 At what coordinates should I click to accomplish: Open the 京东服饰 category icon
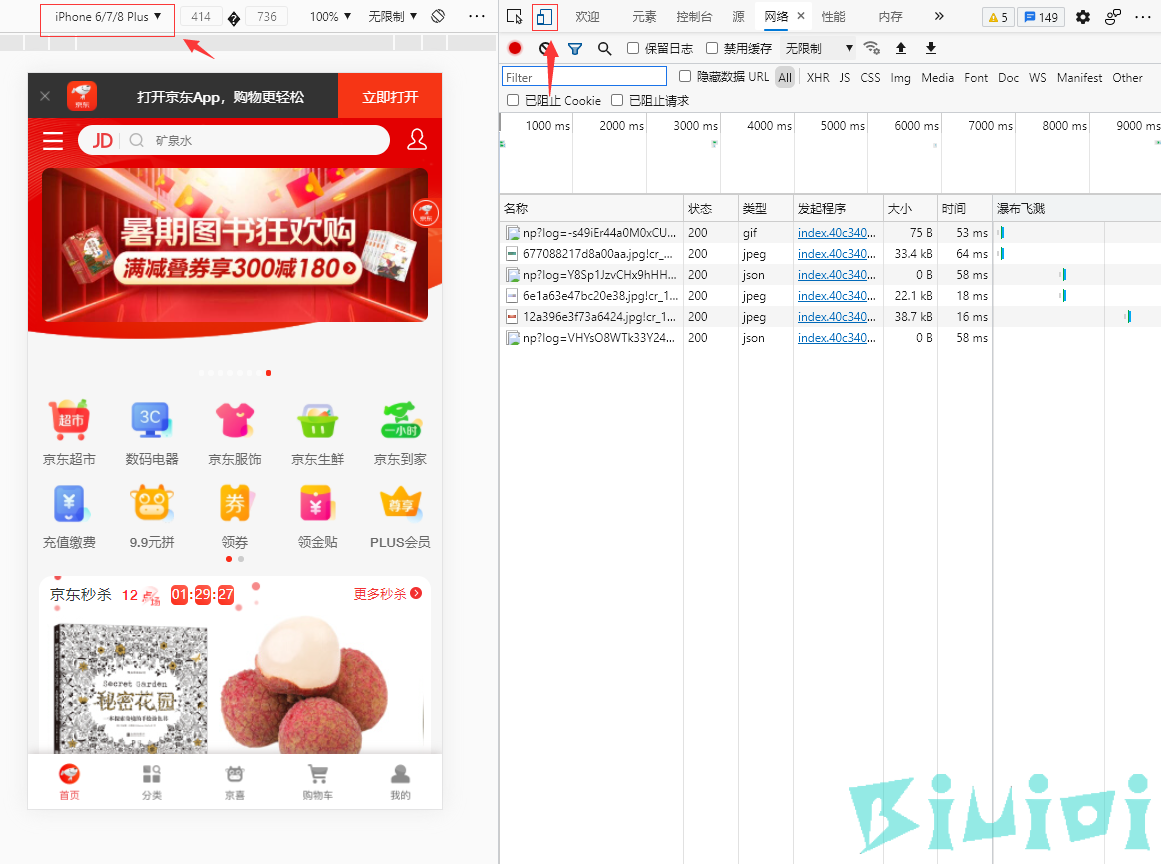(x=235, y=420)
